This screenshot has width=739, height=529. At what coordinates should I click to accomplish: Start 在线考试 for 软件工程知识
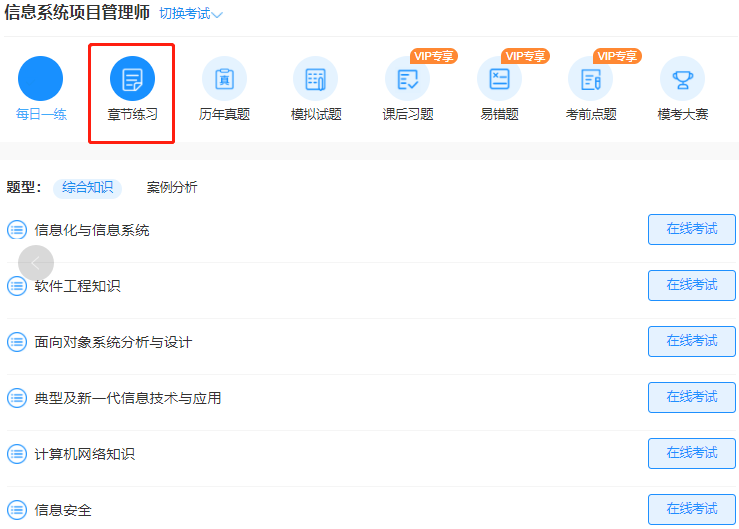pos(692,285)
